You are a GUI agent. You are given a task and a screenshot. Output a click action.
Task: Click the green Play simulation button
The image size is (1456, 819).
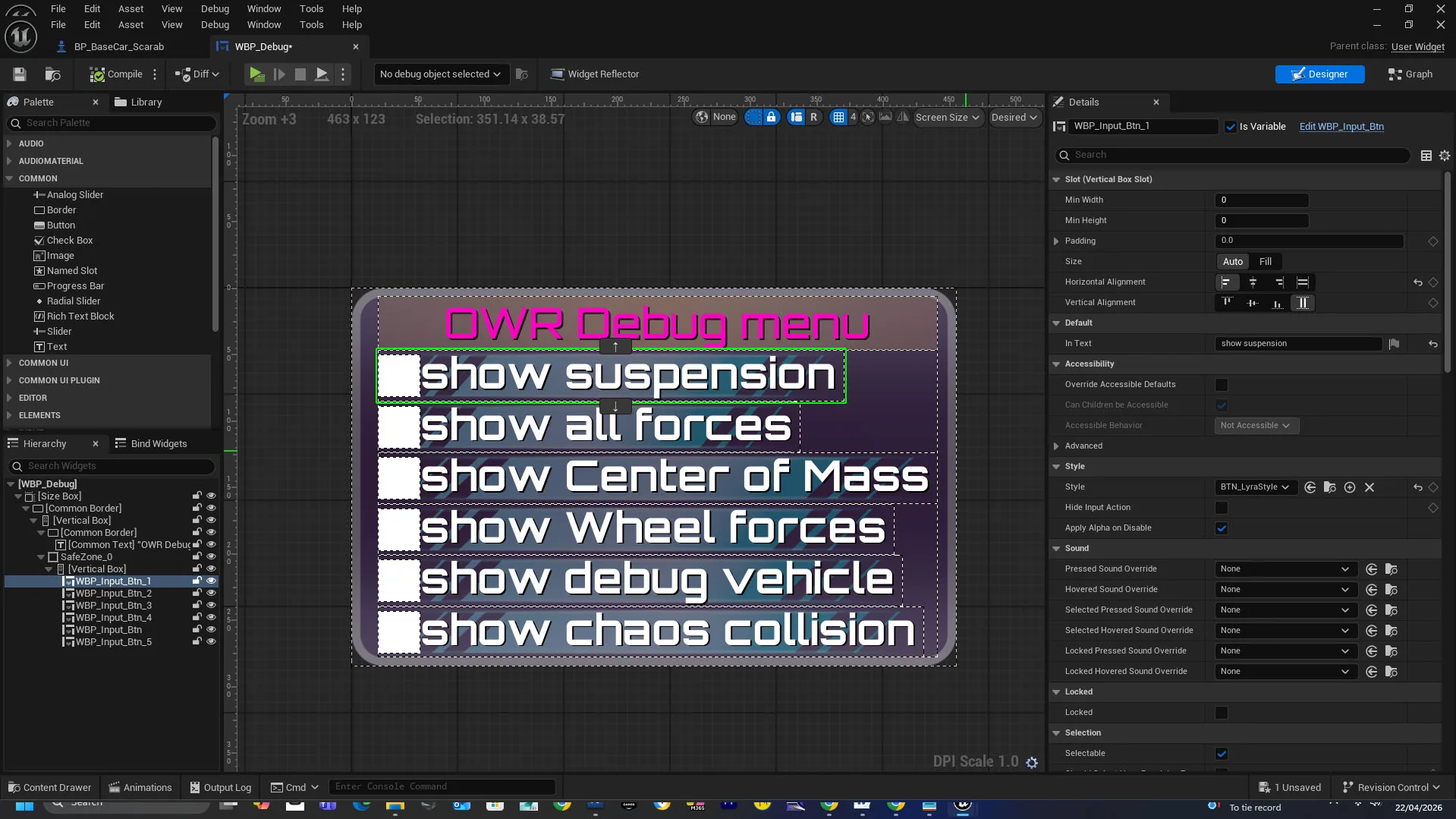(x=256, y=74)
